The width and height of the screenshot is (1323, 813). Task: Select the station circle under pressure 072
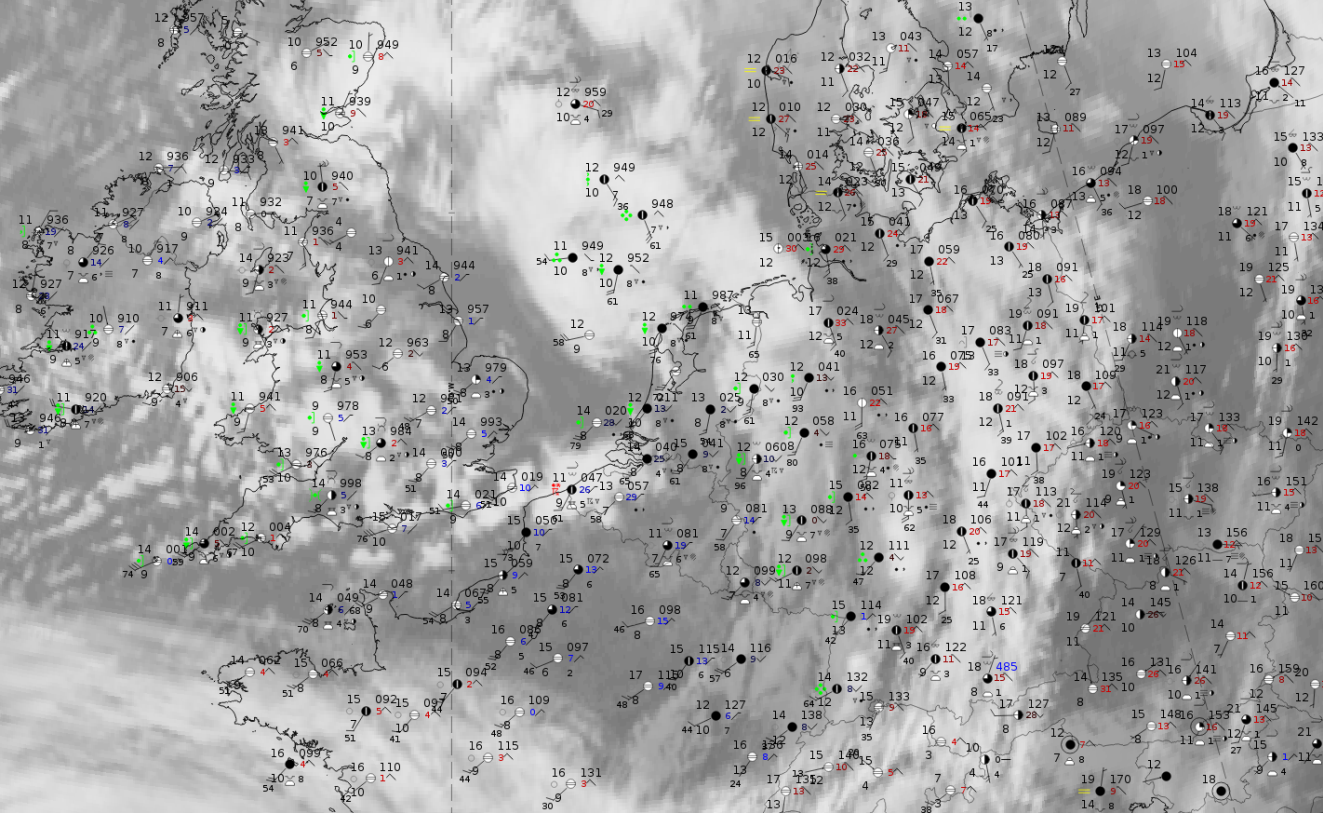pyautogui.click(x=578, y=570)
